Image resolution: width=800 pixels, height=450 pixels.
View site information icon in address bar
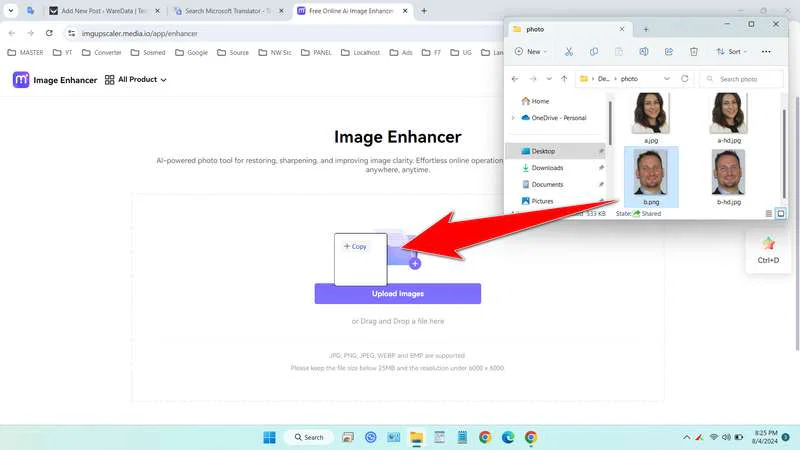(71, 33)
